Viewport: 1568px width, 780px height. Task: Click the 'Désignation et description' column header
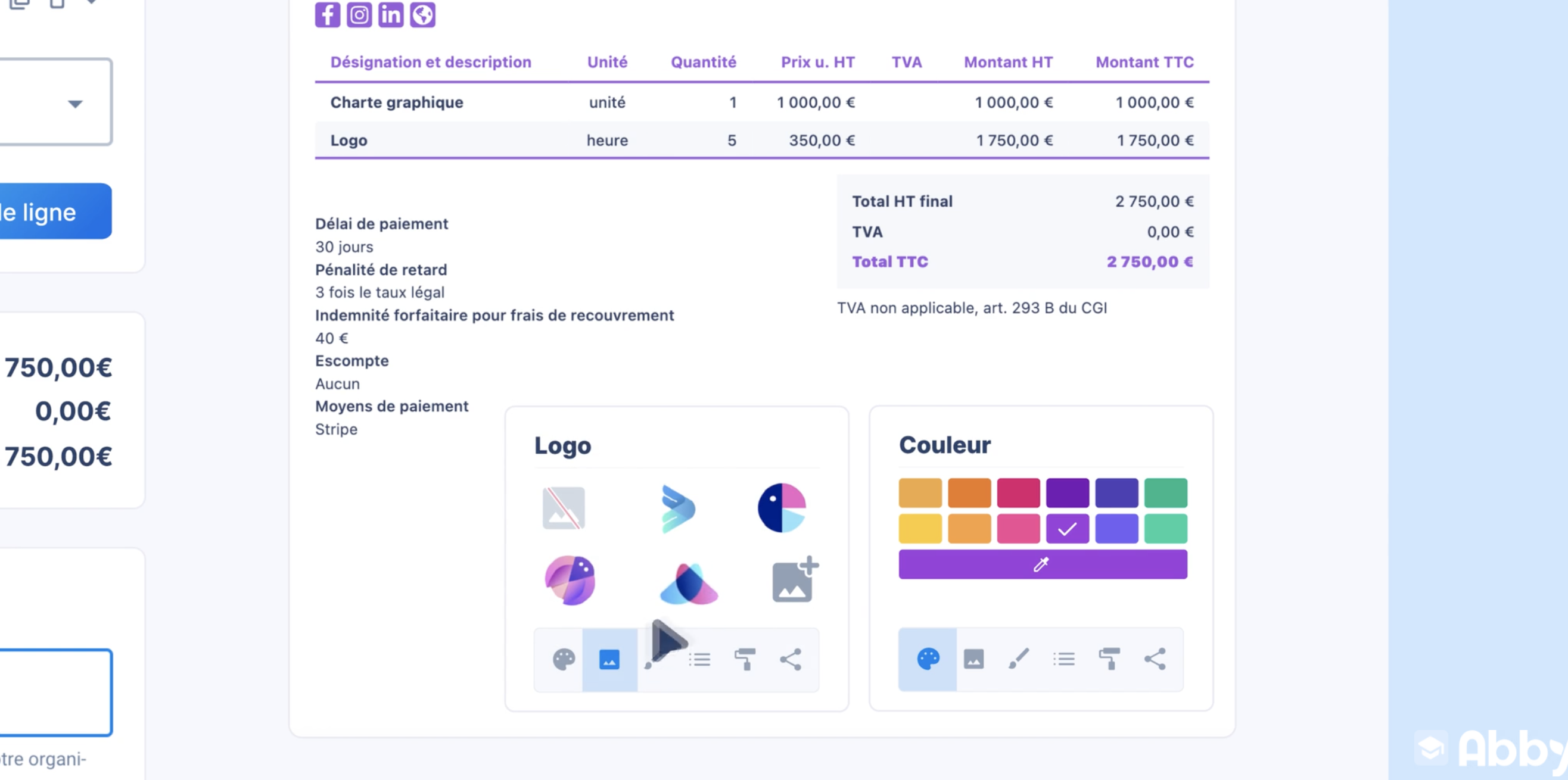pos(431,62)
